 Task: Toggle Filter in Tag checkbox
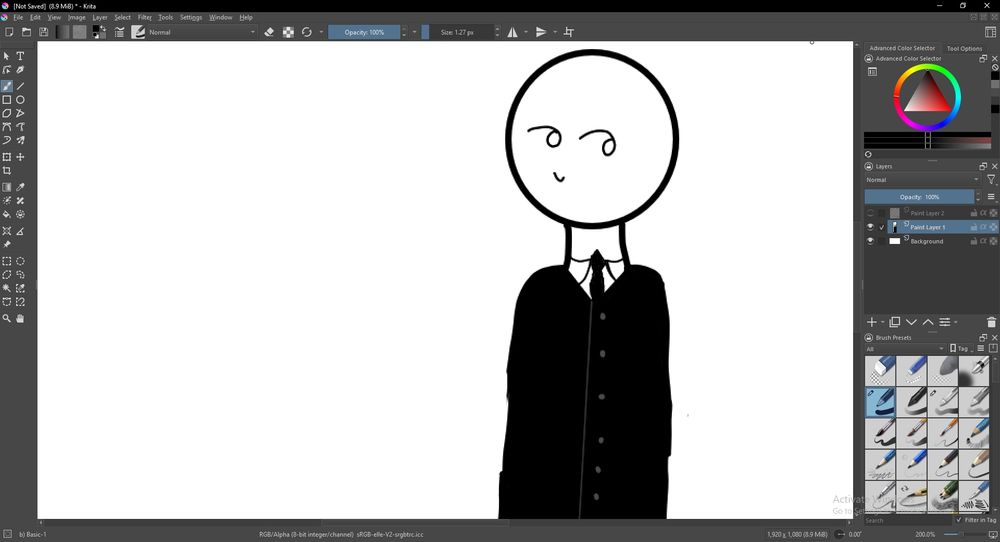[959, 520]
